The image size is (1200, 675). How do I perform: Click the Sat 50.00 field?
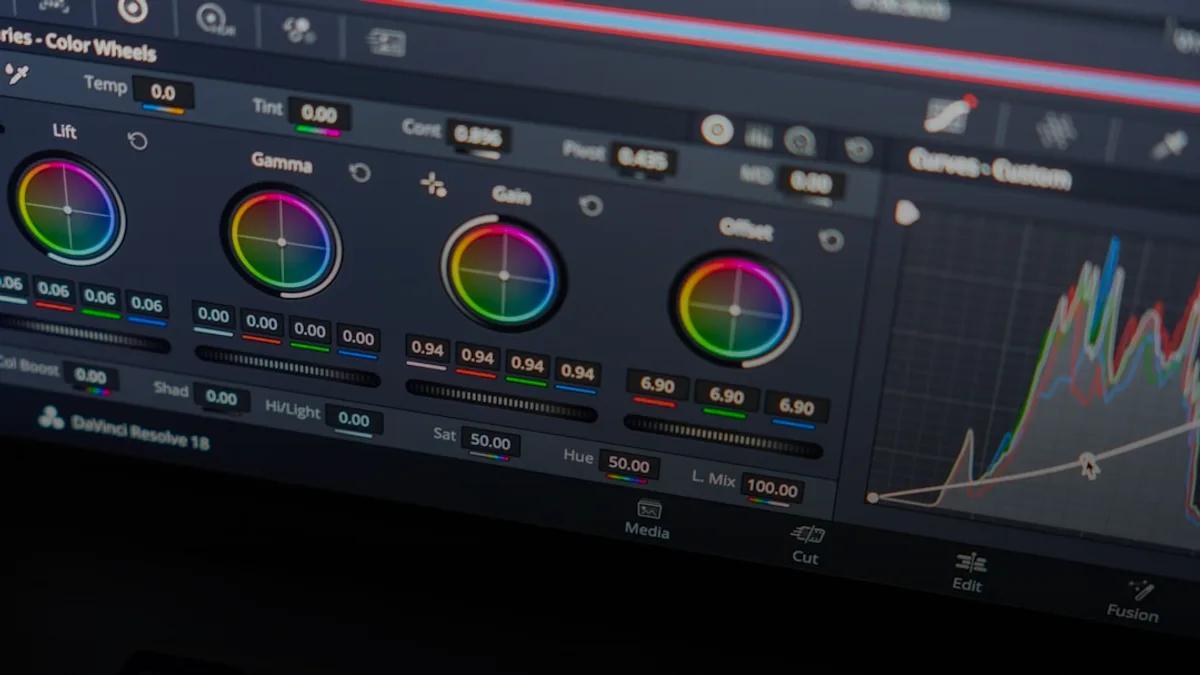(490, 442)
